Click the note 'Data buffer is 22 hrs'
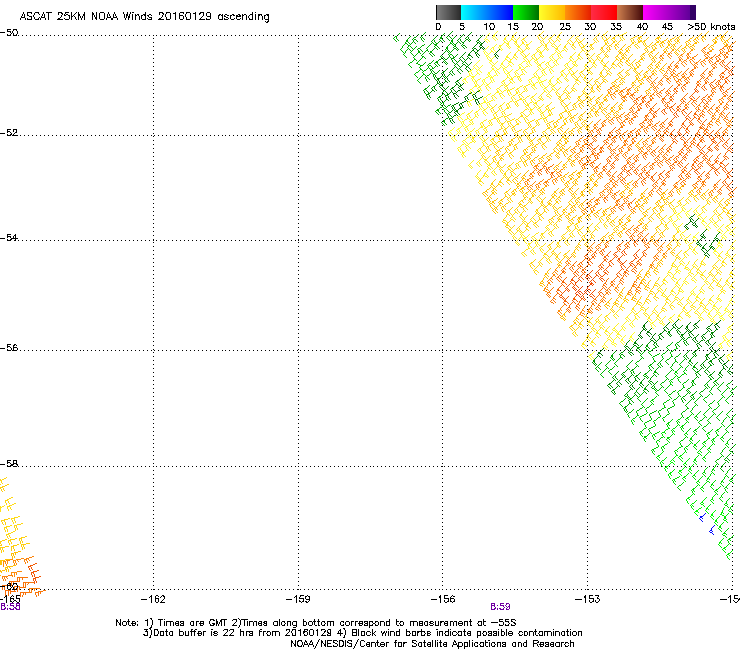This screenshot has height=650, width=740. coord(201,633)
